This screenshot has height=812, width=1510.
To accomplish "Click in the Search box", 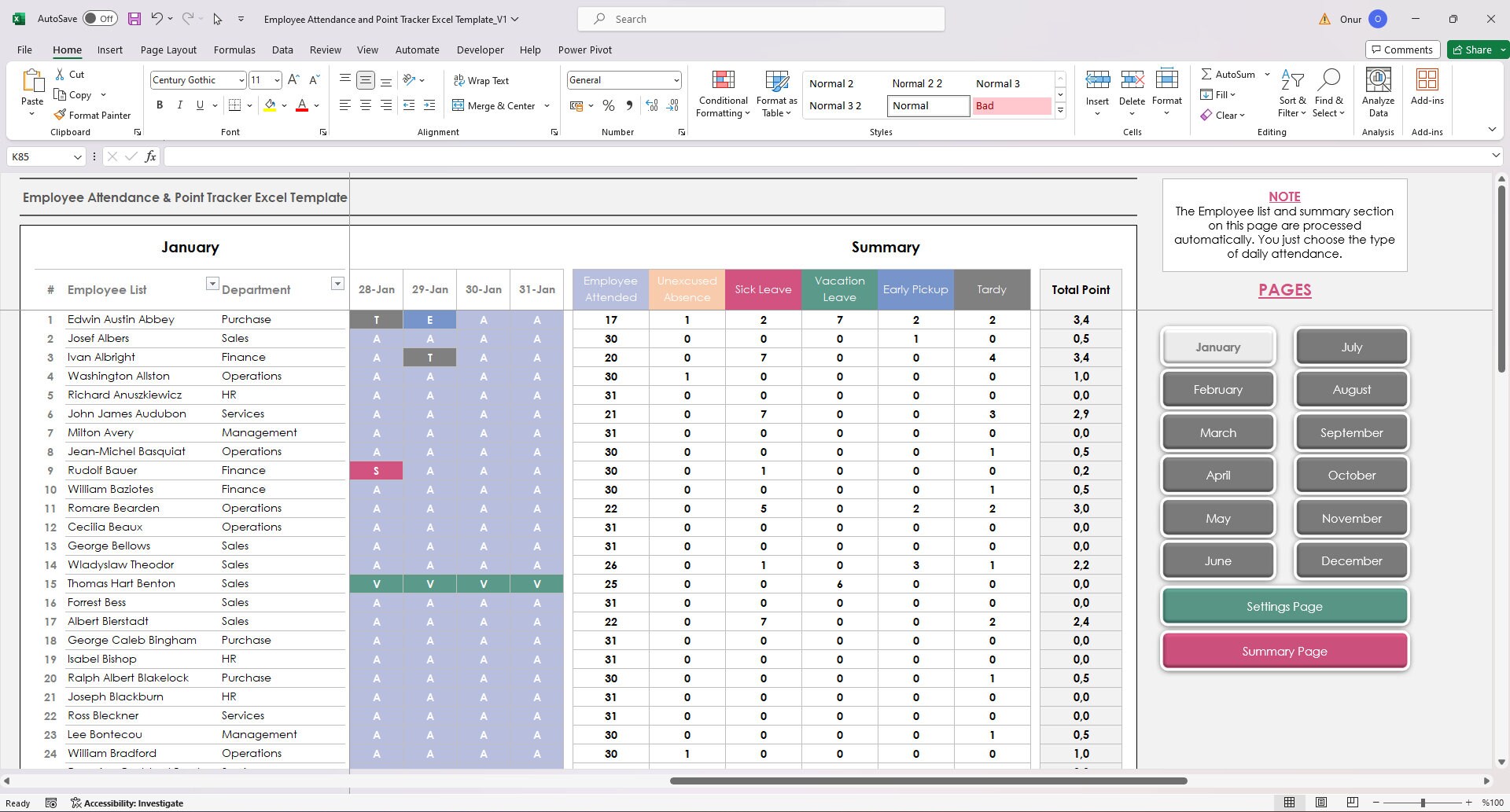I will (x=761, y=19).
